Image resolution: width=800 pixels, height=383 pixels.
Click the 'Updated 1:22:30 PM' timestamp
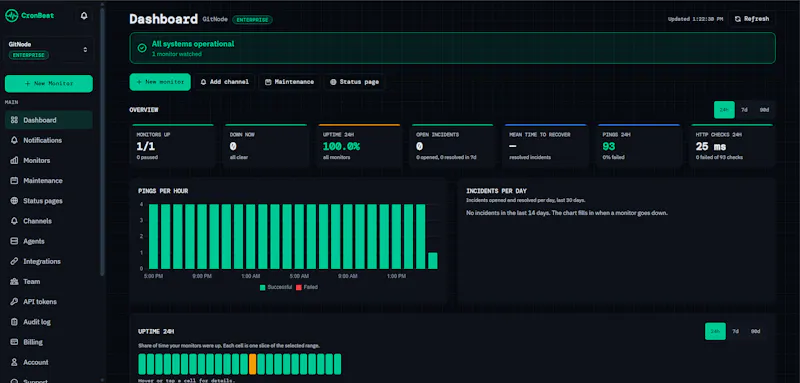click(x=695, y=19)
